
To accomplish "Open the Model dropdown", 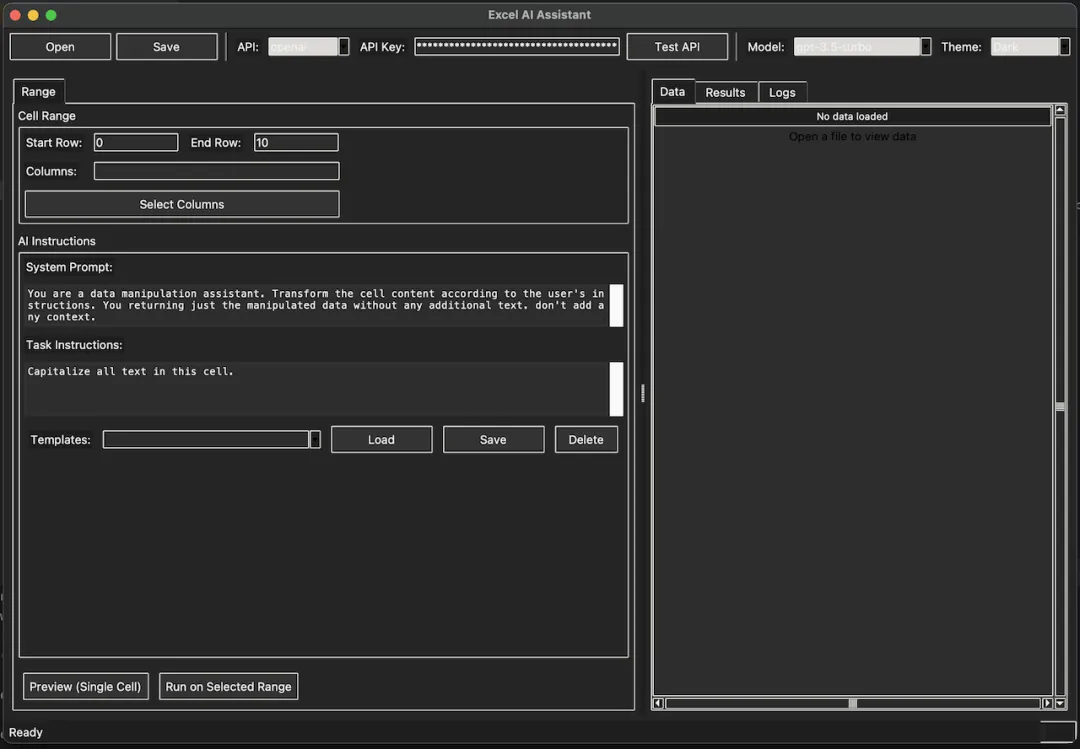I will (862, 46).
